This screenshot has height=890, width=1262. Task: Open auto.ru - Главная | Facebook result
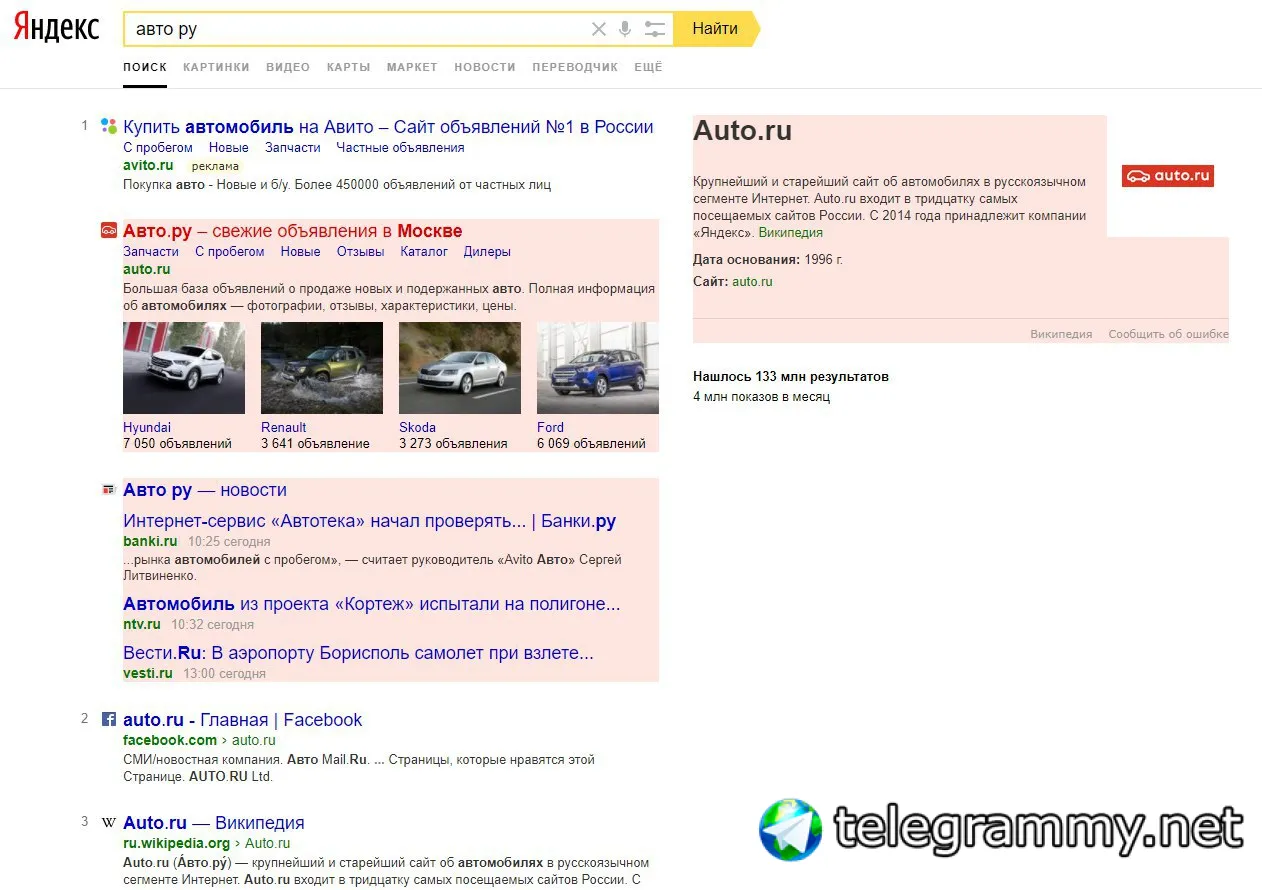(242, 719)
